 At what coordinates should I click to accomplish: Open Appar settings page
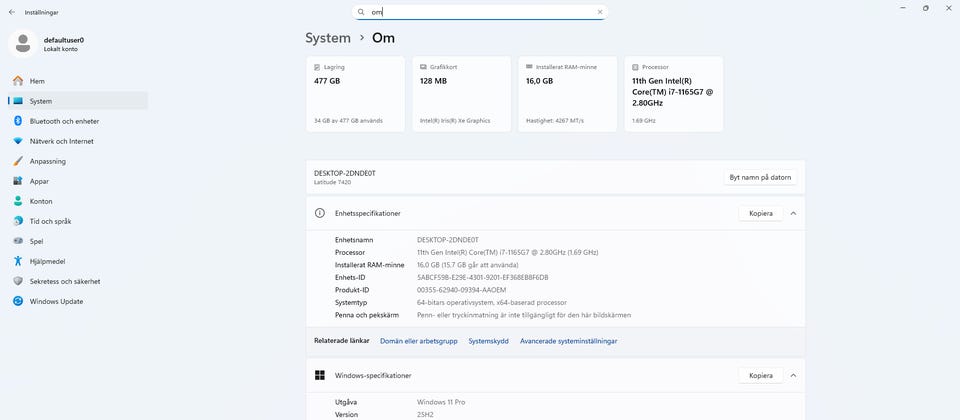pos(78,181)
